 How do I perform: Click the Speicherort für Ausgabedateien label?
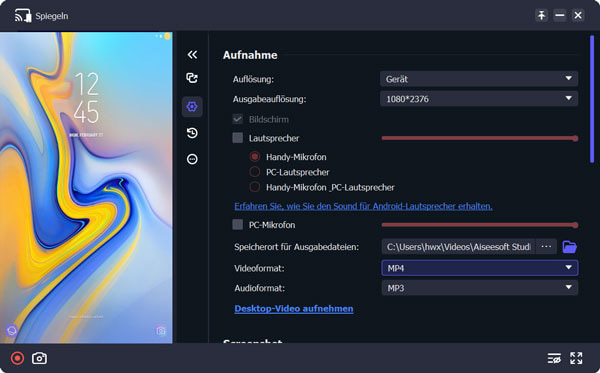pyautogui.click(x=297, y=247)
